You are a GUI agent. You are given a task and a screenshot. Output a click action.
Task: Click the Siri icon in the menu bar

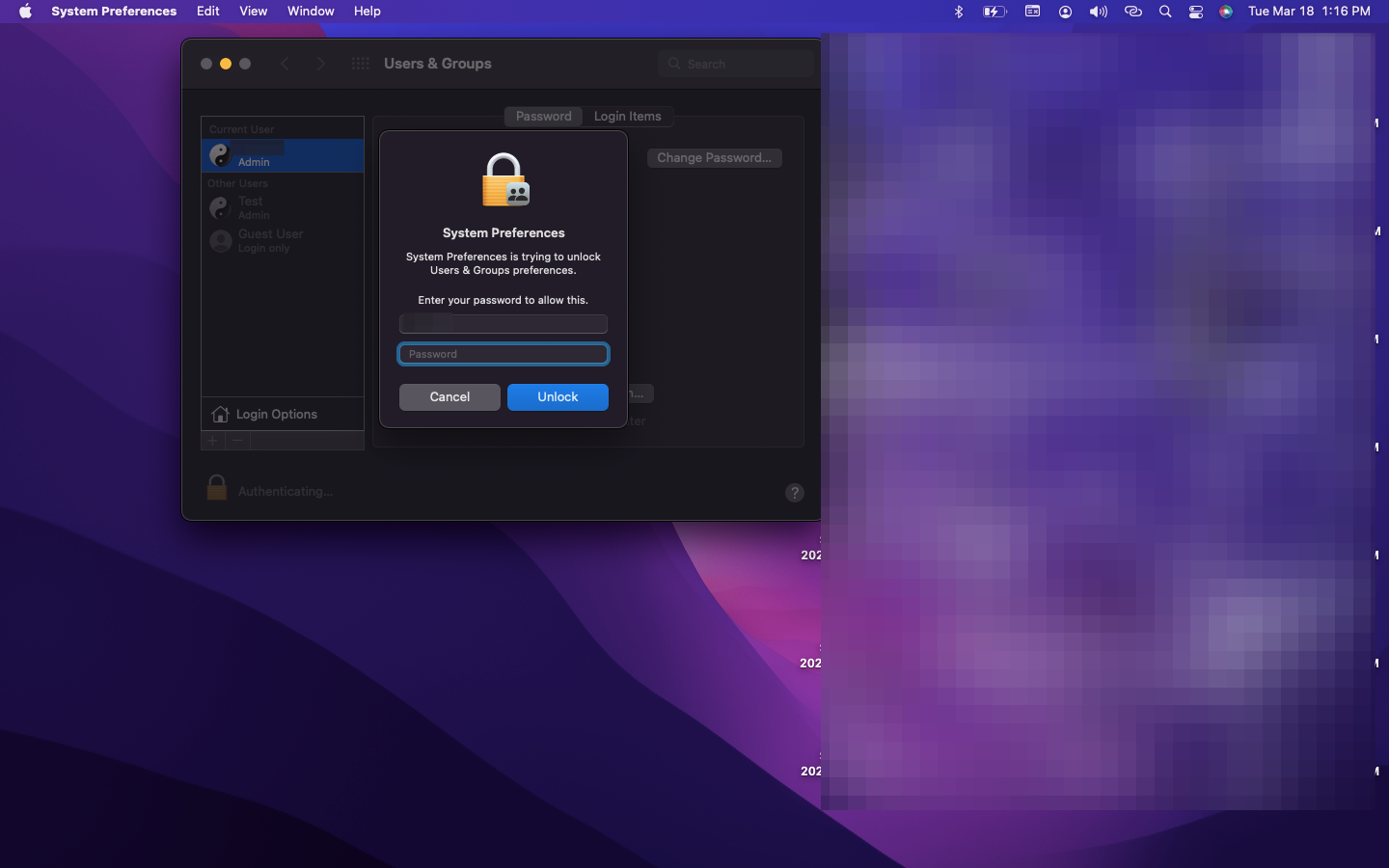pos(1226,12)
